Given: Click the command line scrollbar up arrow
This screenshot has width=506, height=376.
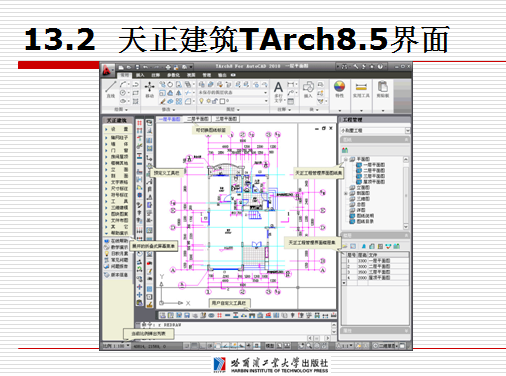Looking at the screenshot, I should 334,324.
